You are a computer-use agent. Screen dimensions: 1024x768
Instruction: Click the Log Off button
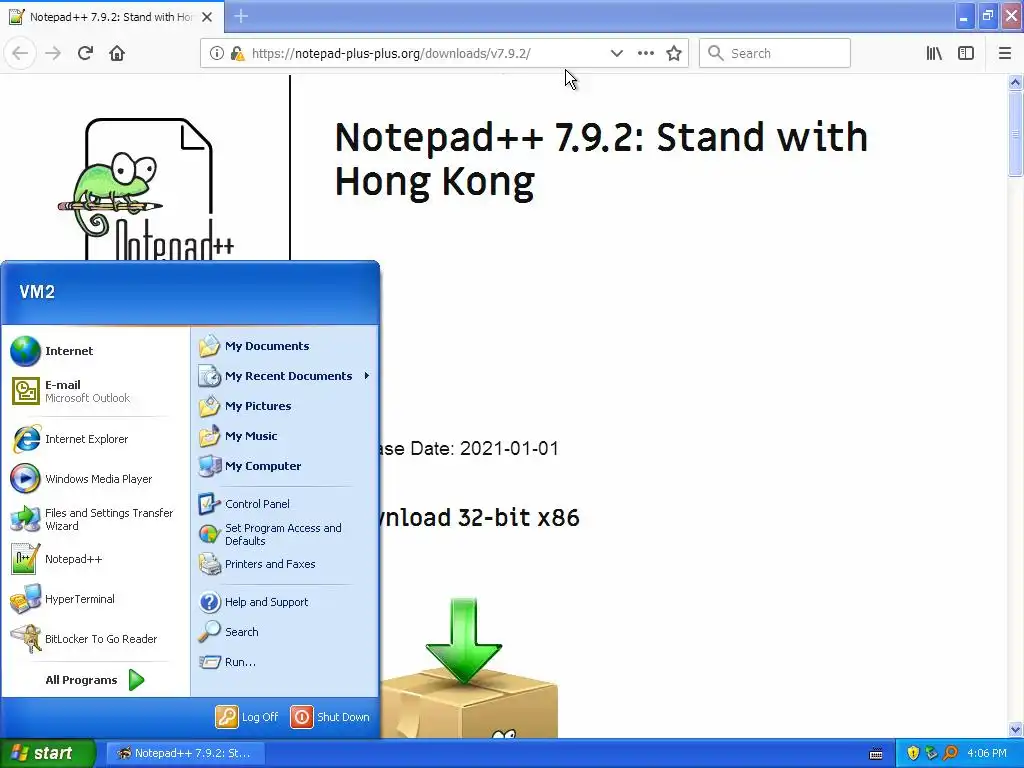(x=248, y=716)
